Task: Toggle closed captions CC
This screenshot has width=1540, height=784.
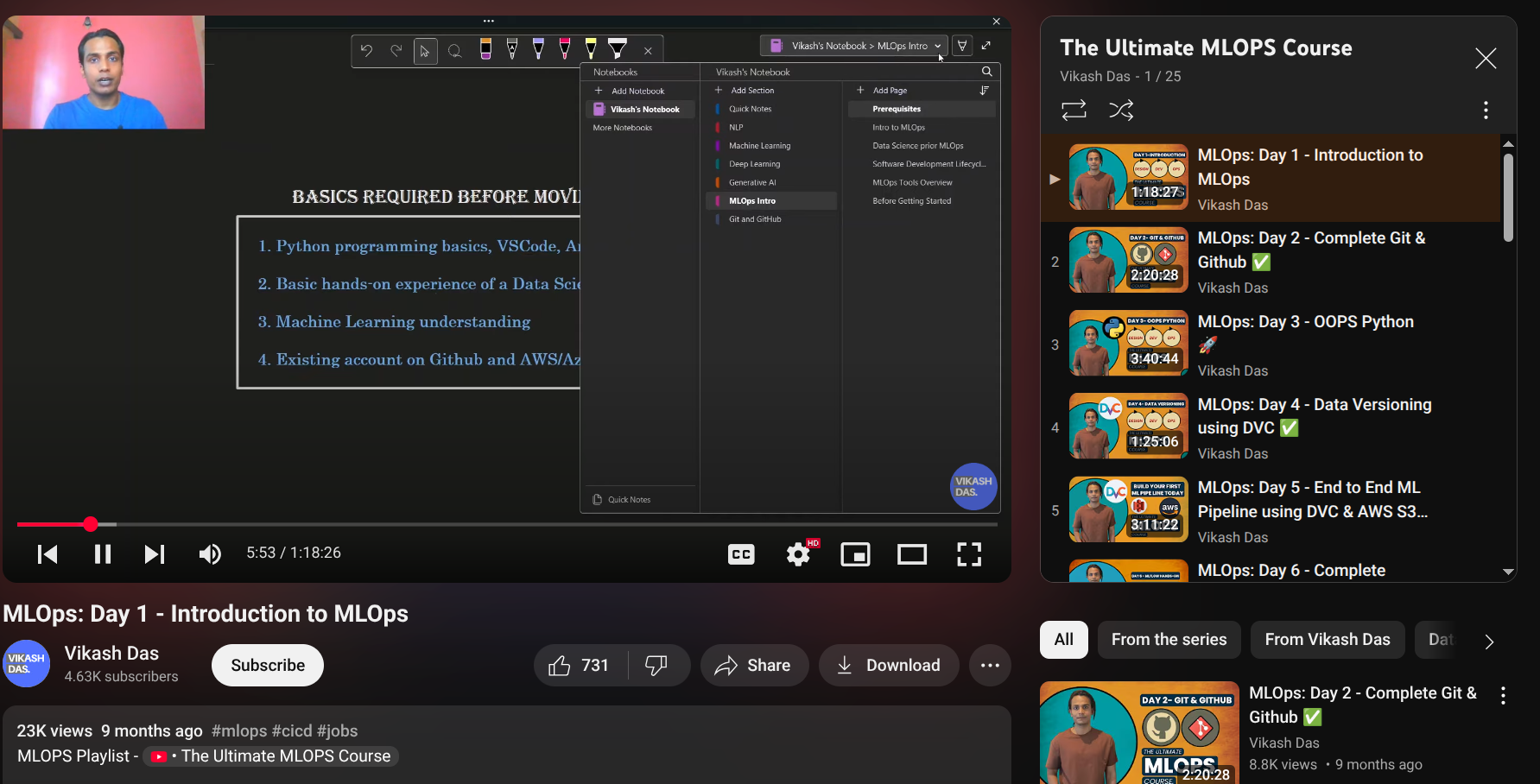Action: [x=741, y=554]
